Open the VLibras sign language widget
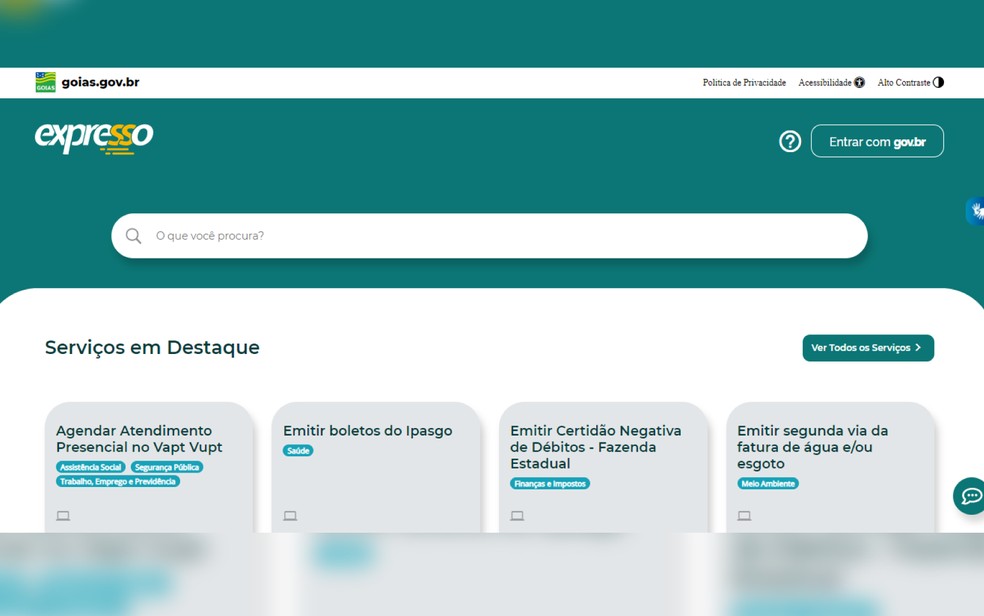Screen dimensions: 984x616 976,211
